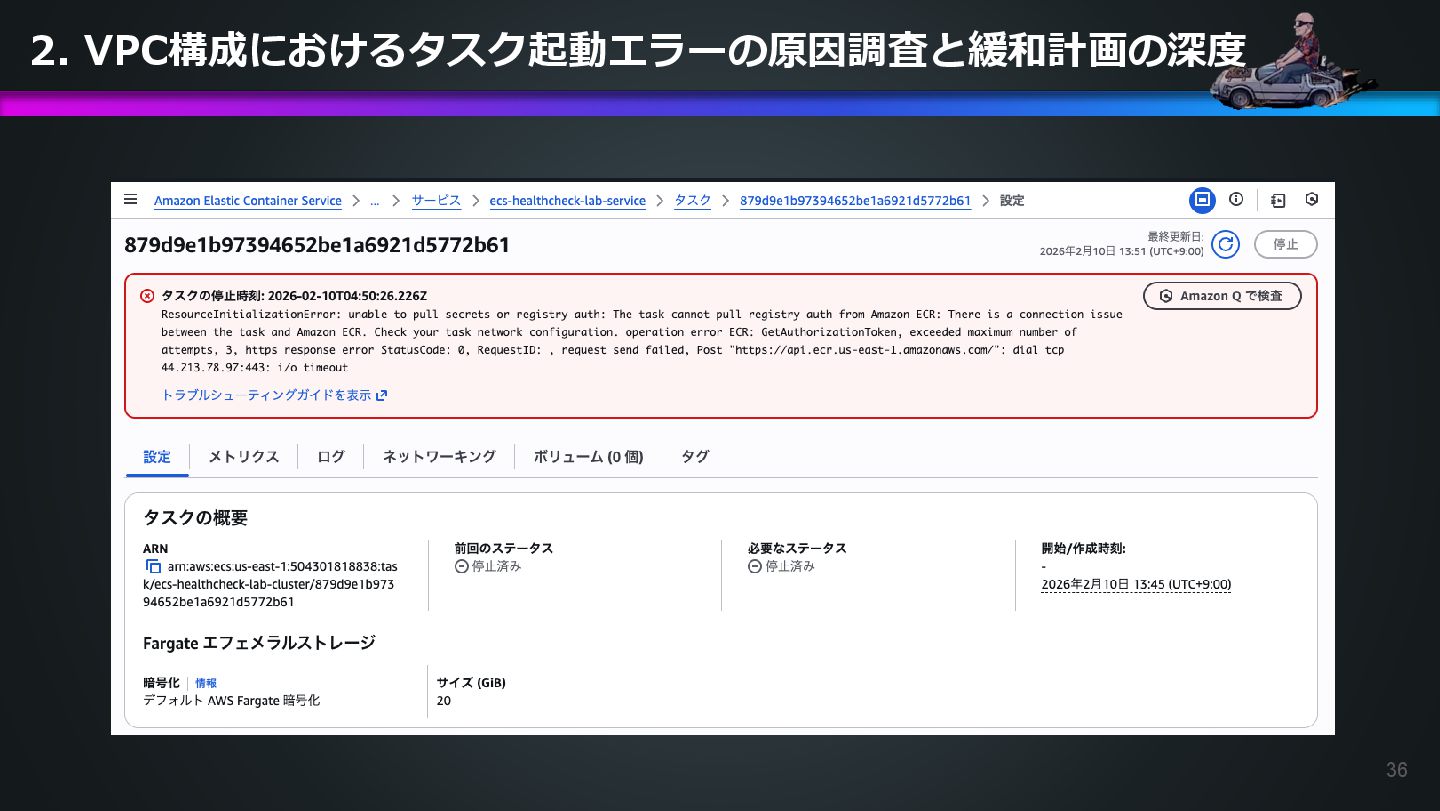The width and height of the screenshot is (1440, 811).
Task: Switch to the ログ tab
Action: [331, 457]
